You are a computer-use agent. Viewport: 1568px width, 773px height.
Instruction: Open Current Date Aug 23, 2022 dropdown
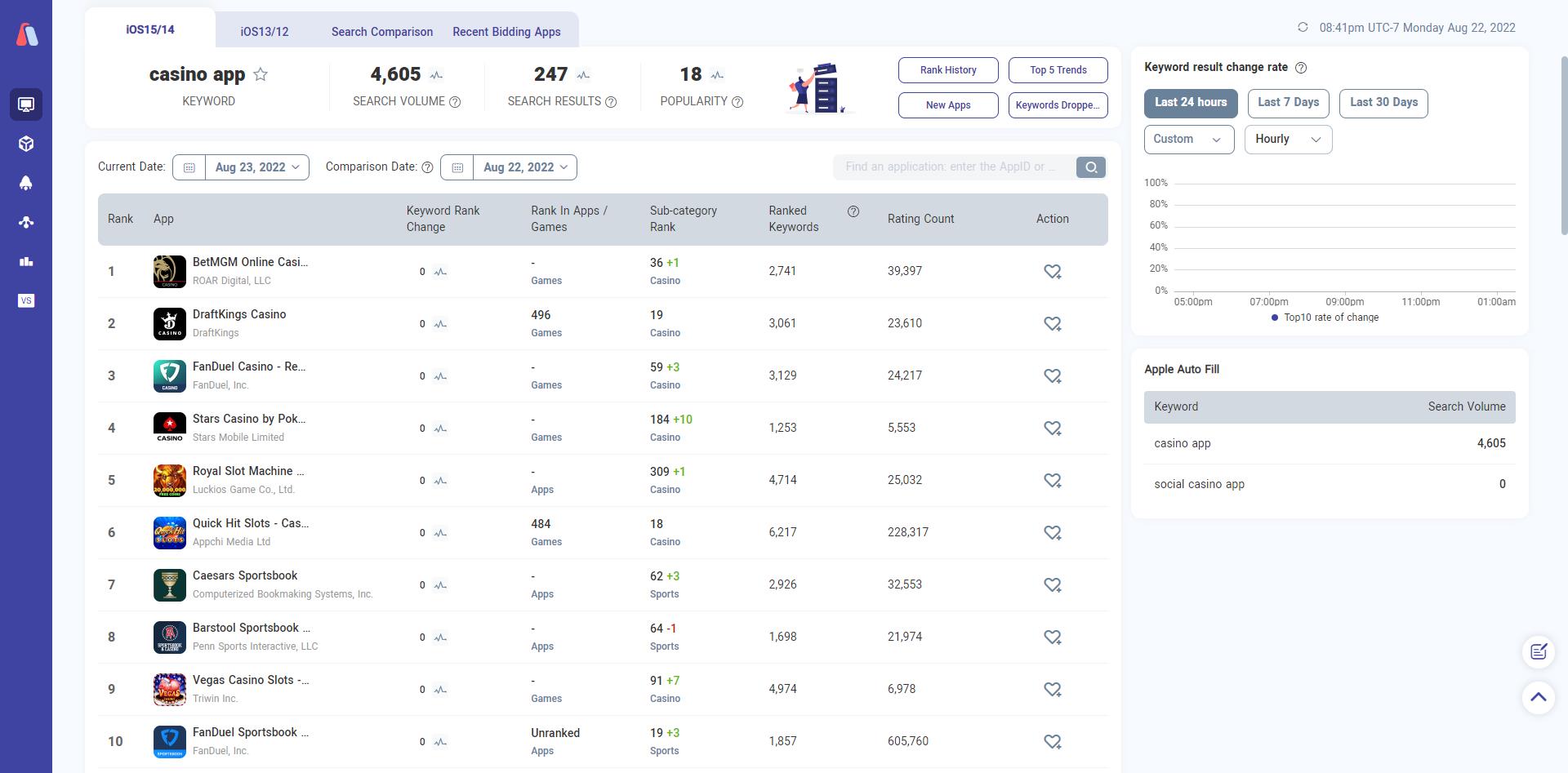tap(257, 167)
